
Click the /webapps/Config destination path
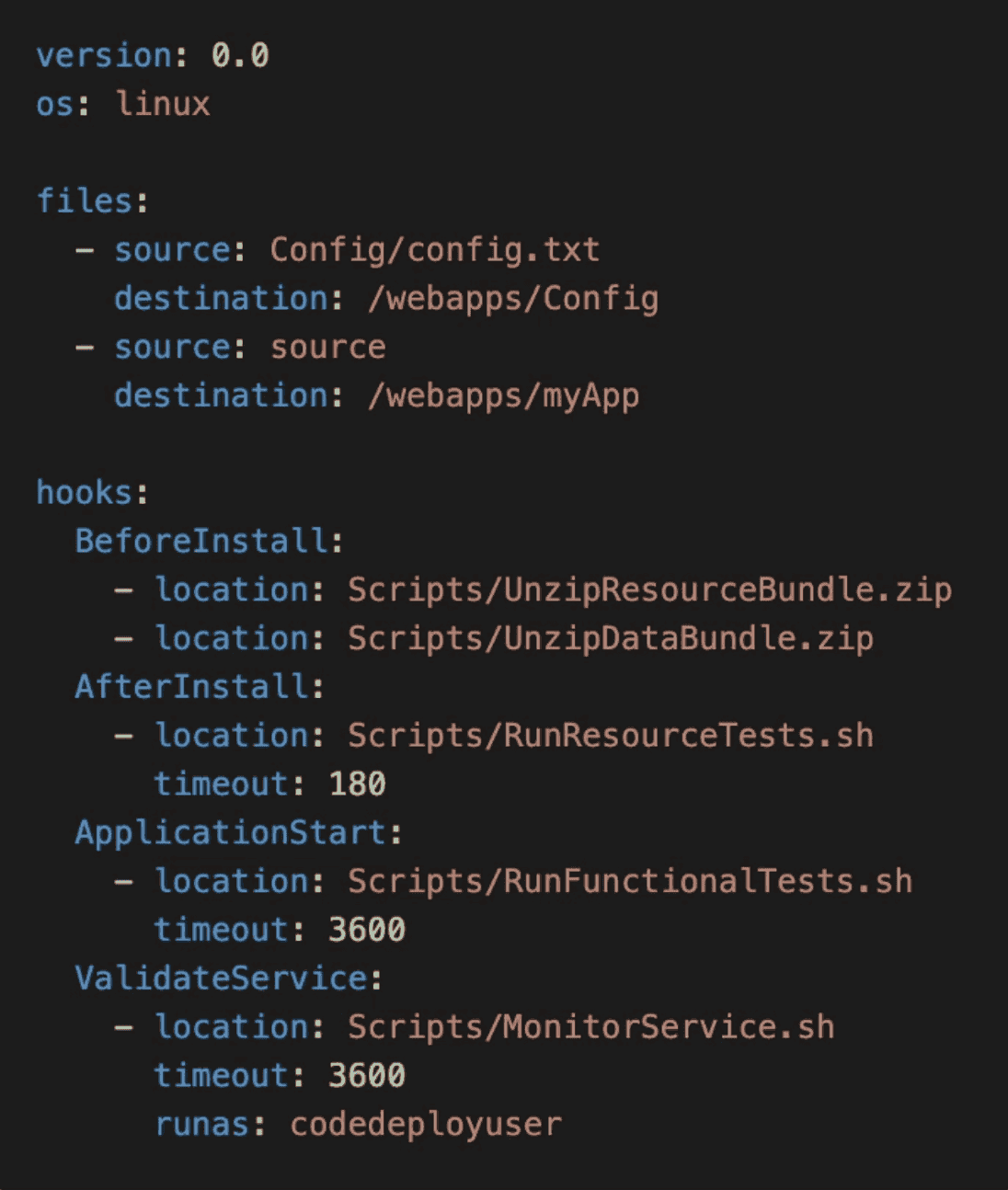(x=512, y=299)
